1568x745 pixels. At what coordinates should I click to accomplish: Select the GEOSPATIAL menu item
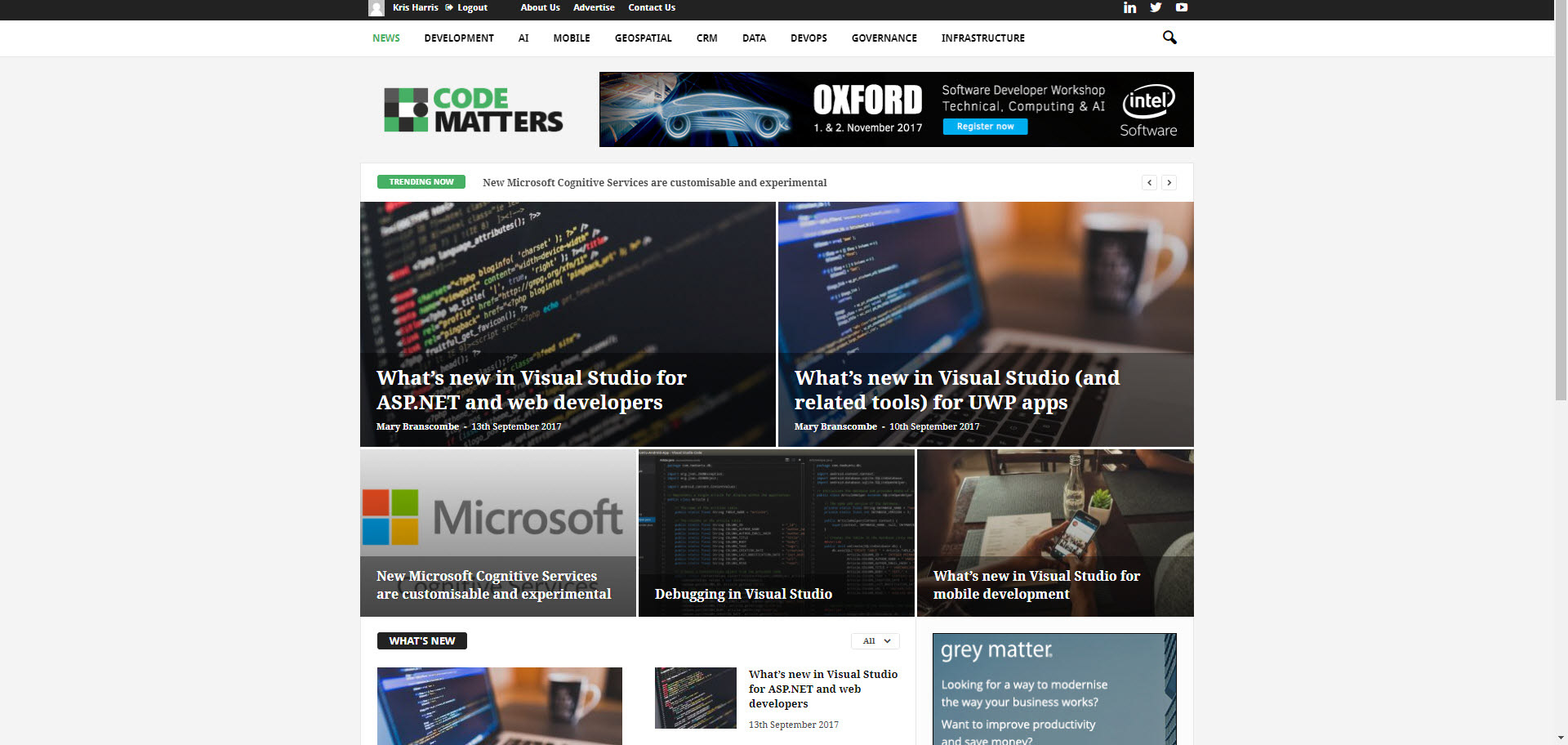click(x=644, y=38)
